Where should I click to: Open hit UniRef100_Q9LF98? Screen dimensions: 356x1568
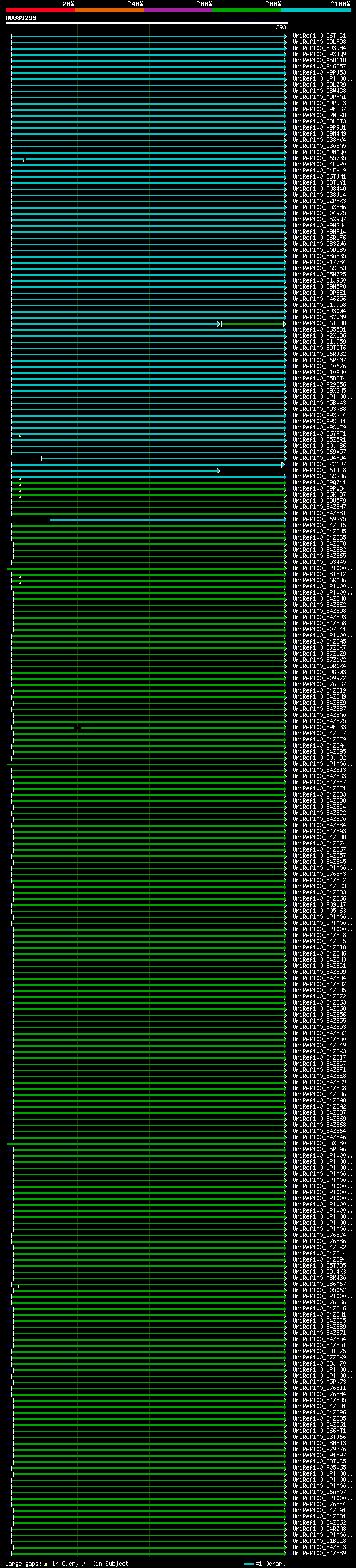click(x=319, y=42)
